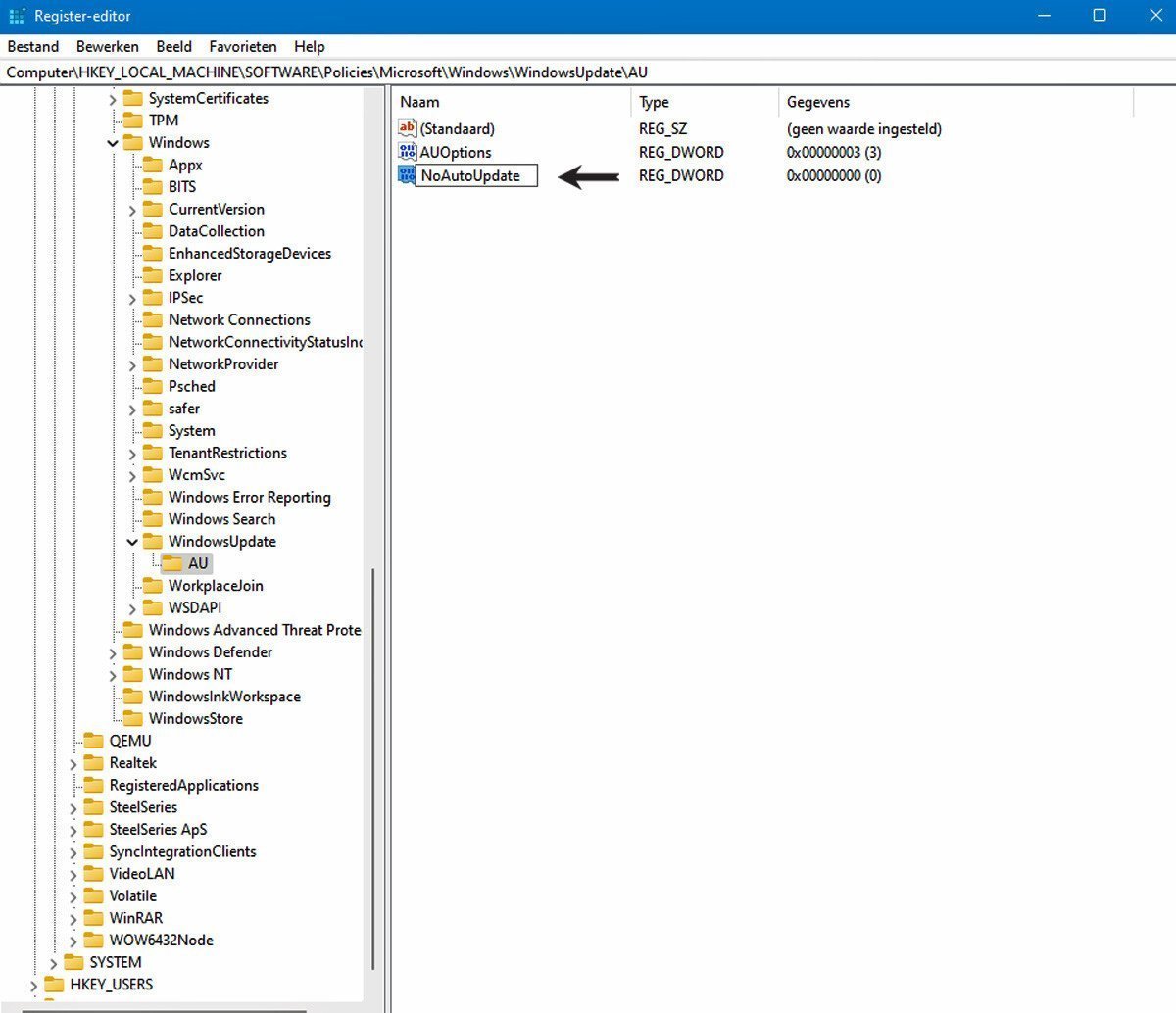Select the DataCollection folder icon
Viewport: 1176px width, 1013px height.
(152, 231)
